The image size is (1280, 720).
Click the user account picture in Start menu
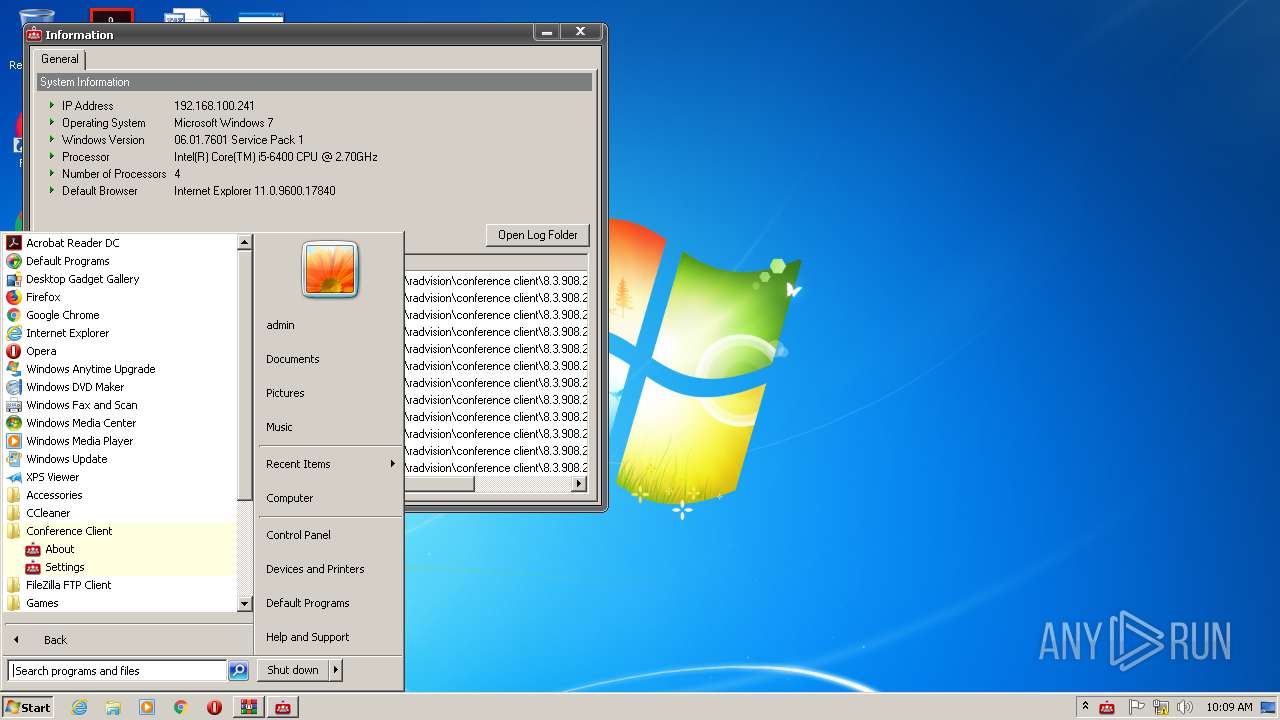point(330,270)
